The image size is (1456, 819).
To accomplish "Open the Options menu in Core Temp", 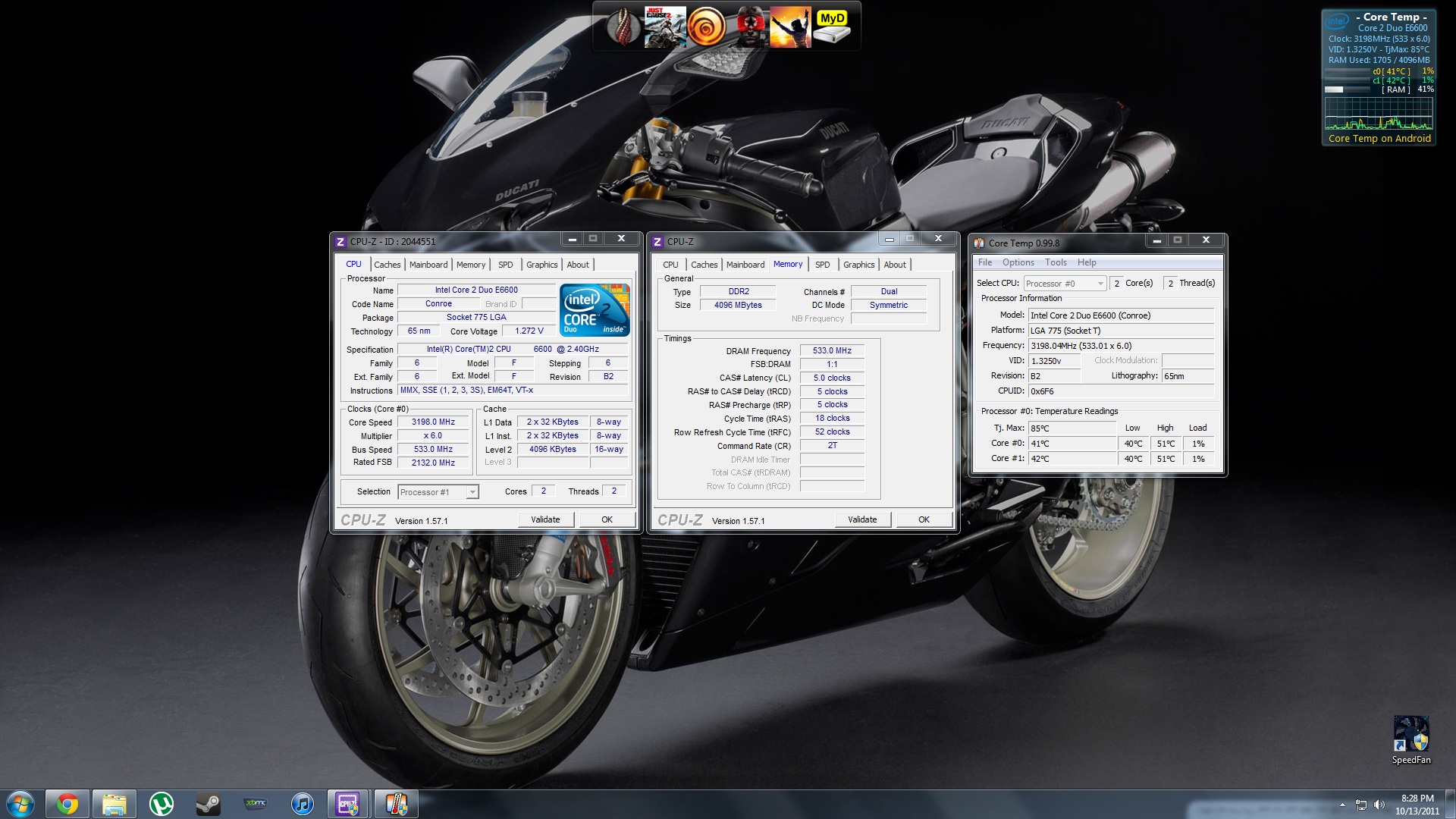I will point(1018,262).
